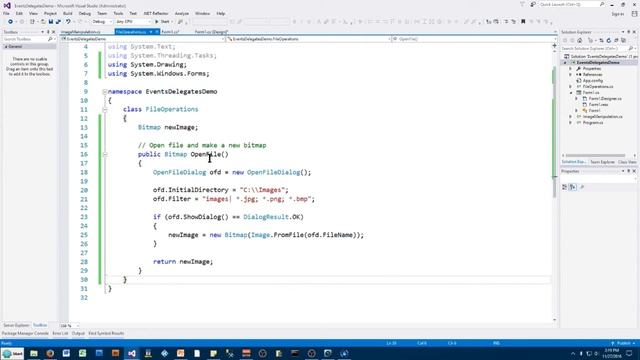Open the Any CPU platform dropdown

pyautogui.click(x=133, y=22)
